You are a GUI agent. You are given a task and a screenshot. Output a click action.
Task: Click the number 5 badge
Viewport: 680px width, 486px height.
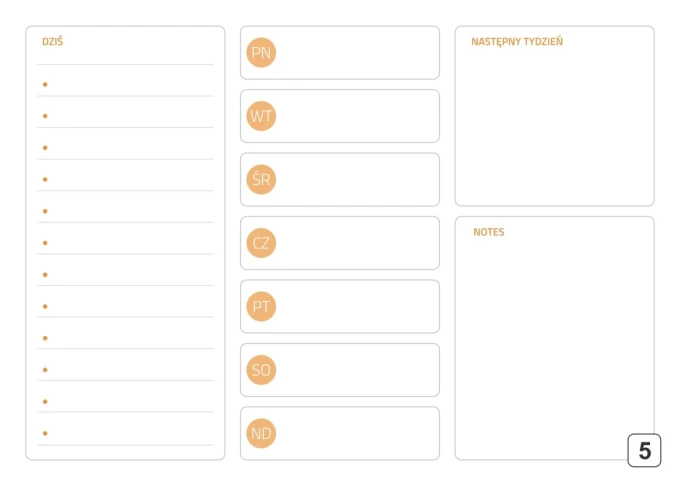click(644, 450)
